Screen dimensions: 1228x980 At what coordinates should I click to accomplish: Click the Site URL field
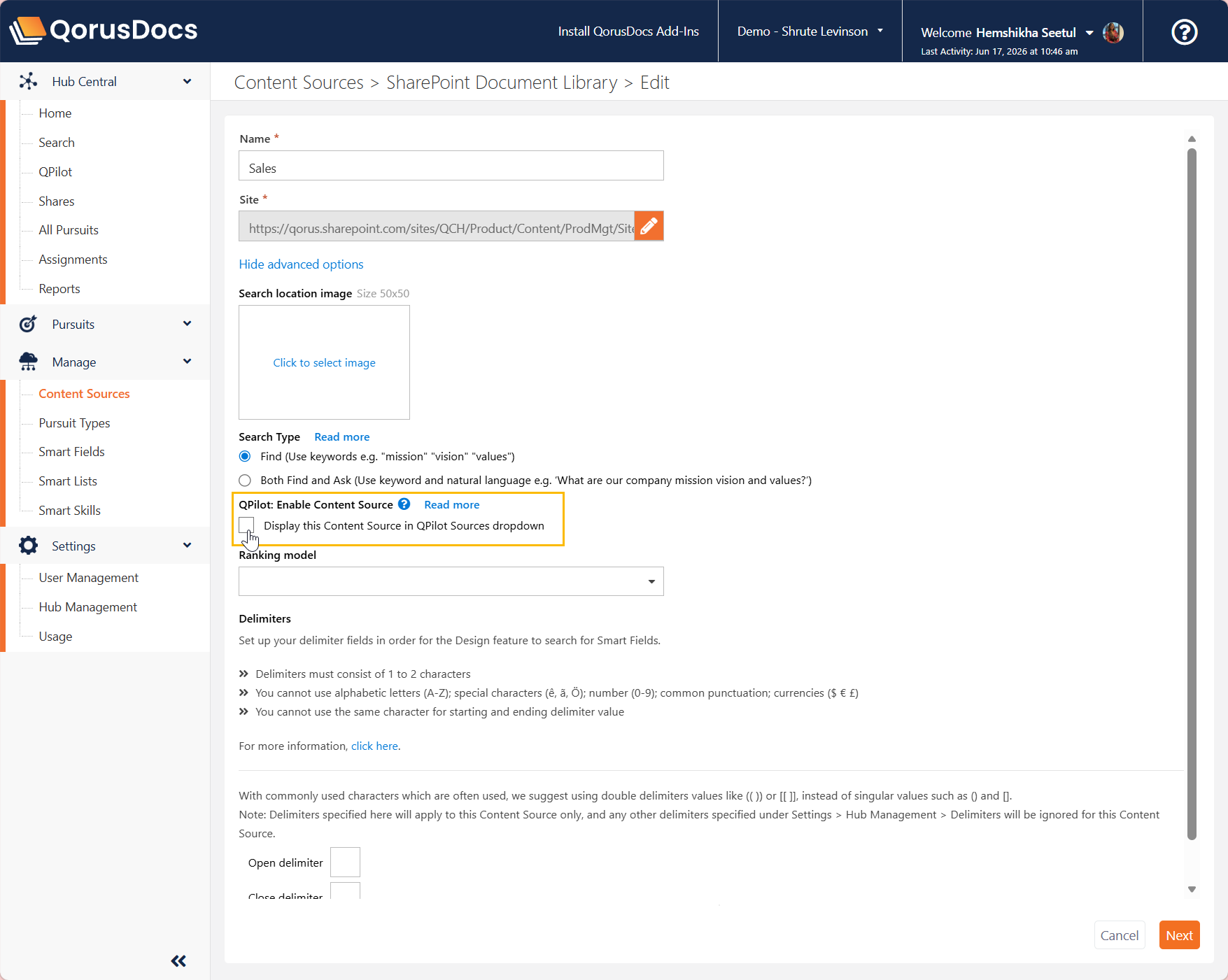click(x=437, y=226)
